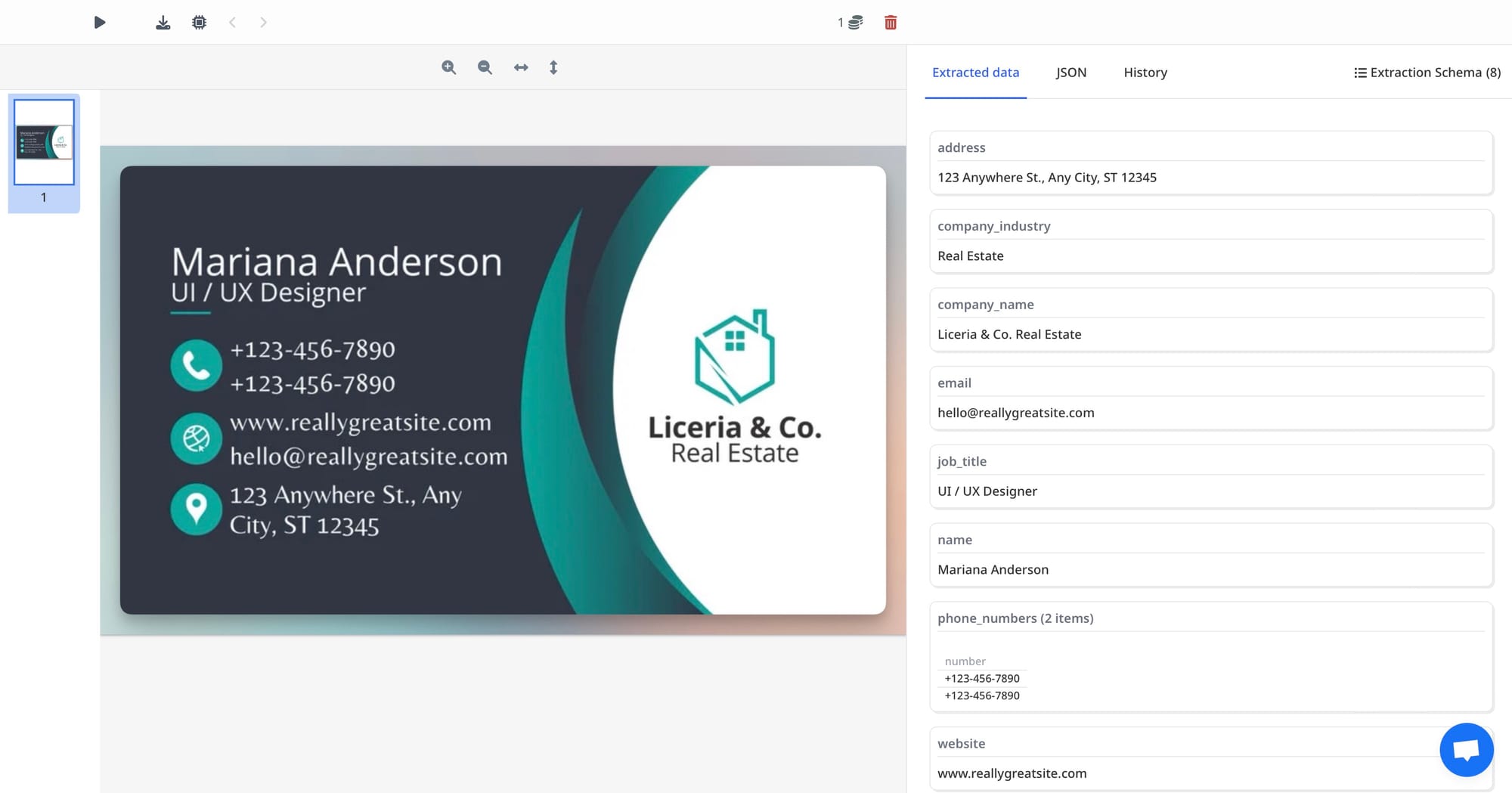Click the email field value
Screen dimensions: 1512x793
click(1015, 413)
